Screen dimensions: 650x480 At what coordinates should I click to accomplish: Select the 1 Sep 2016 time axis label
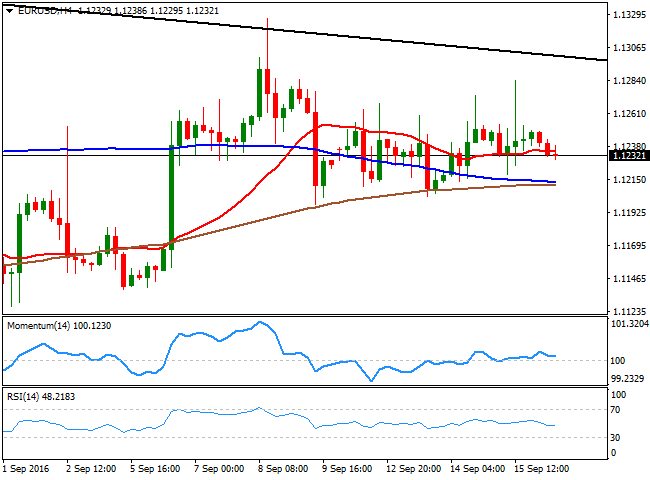point(26,469)
